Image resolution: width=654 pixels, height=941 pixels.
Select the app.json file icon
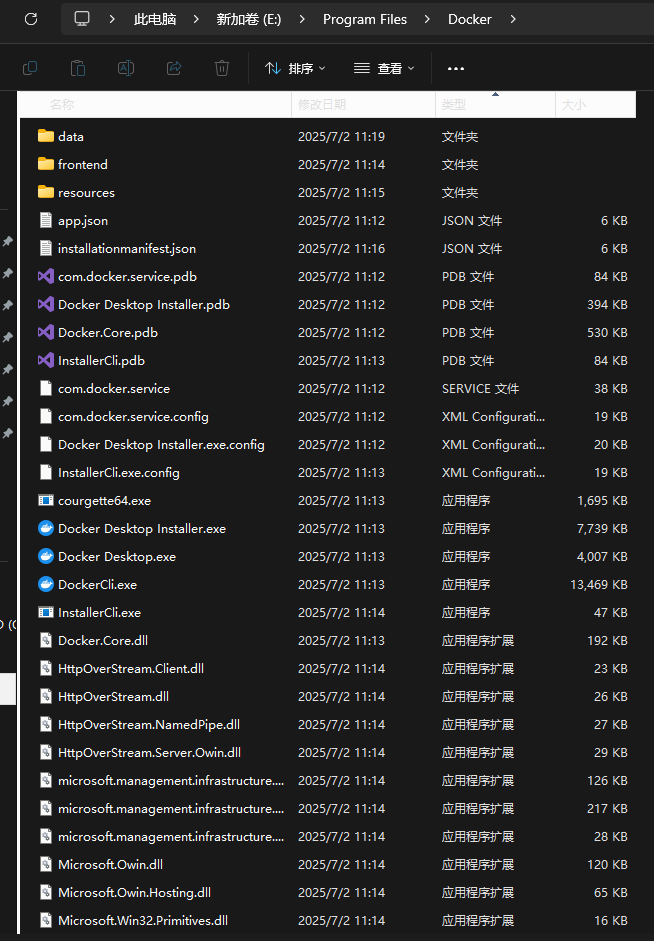click(46, 220)
